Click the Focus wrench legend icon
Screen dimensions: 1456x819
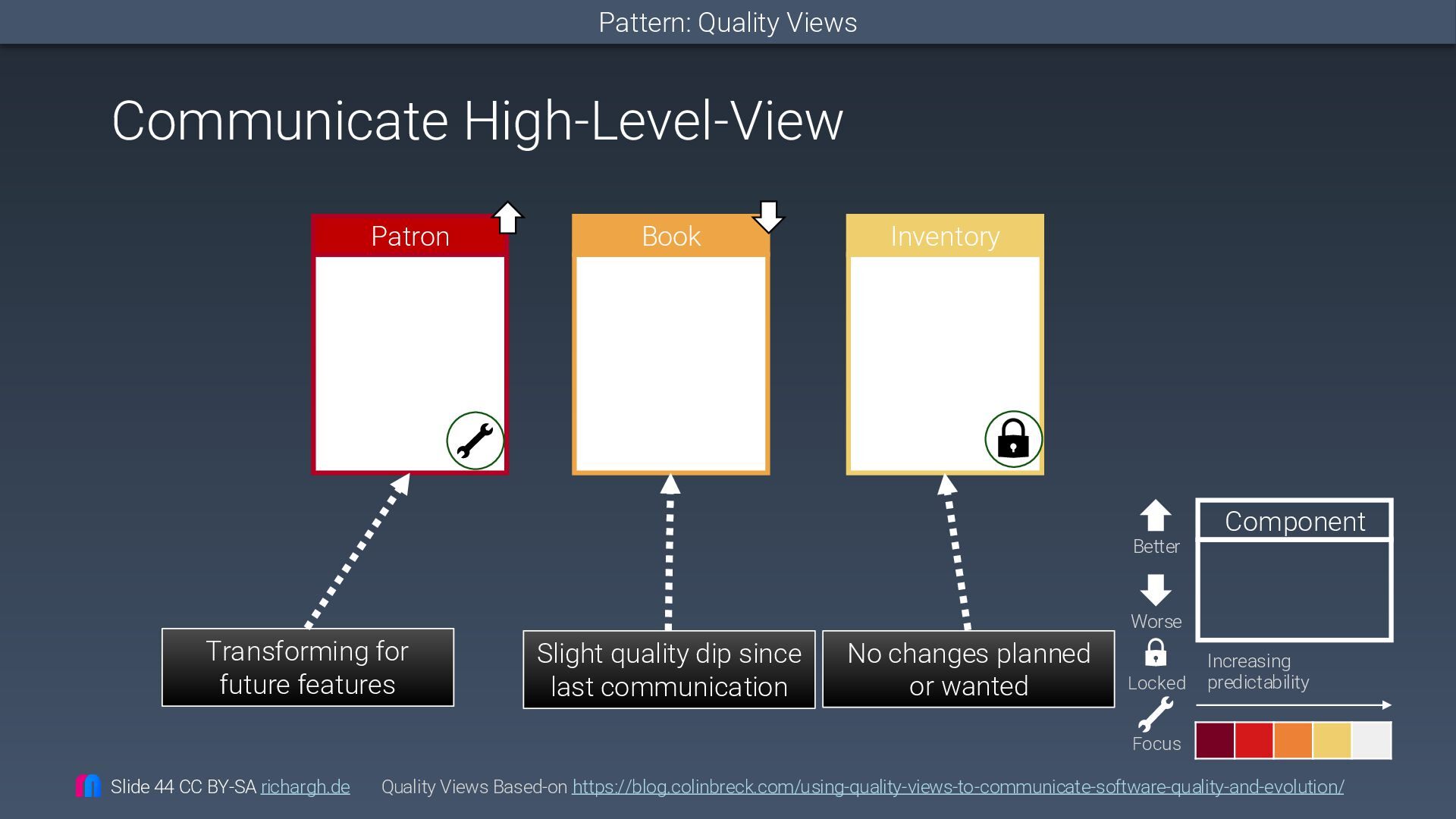click(x=1156, y=715)
